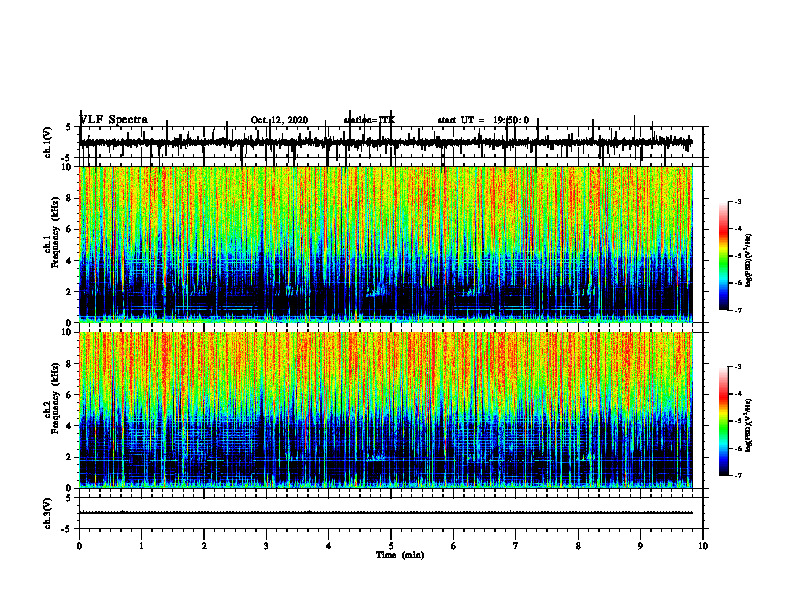Click the "8" kHz tick on ch.2 spectrogram
Viewport: 792px width, 612px height.
coord(70,364)
